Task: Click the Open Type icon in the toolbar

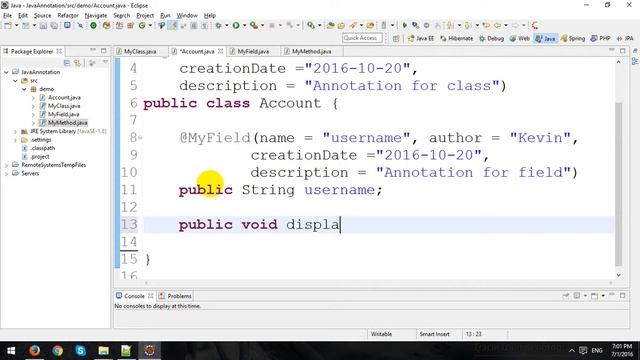Action: click(330, 25)
